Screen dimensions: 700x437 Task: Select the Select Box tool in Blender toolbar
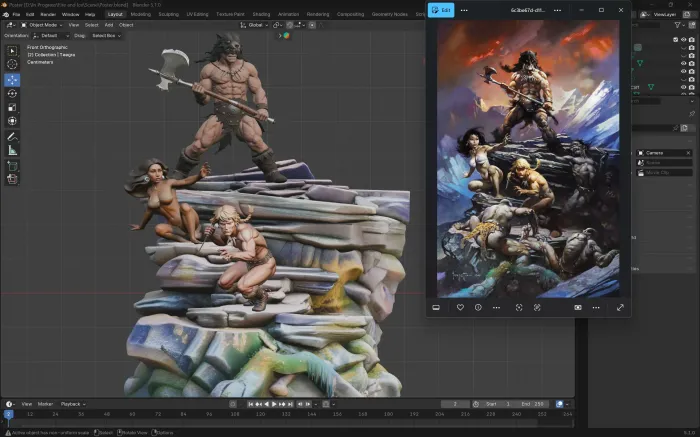12,51
